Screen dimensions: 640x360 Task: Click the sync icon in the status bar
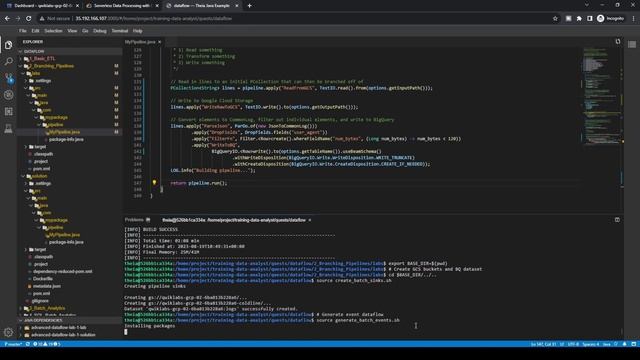(28, 344)
